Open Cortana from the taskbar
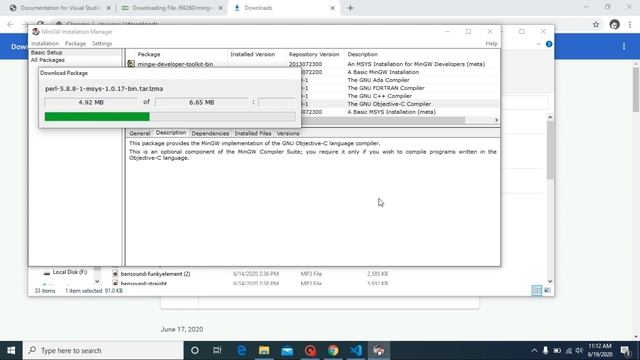The width and height of the screenshot is (640, 360). (195, 350)
